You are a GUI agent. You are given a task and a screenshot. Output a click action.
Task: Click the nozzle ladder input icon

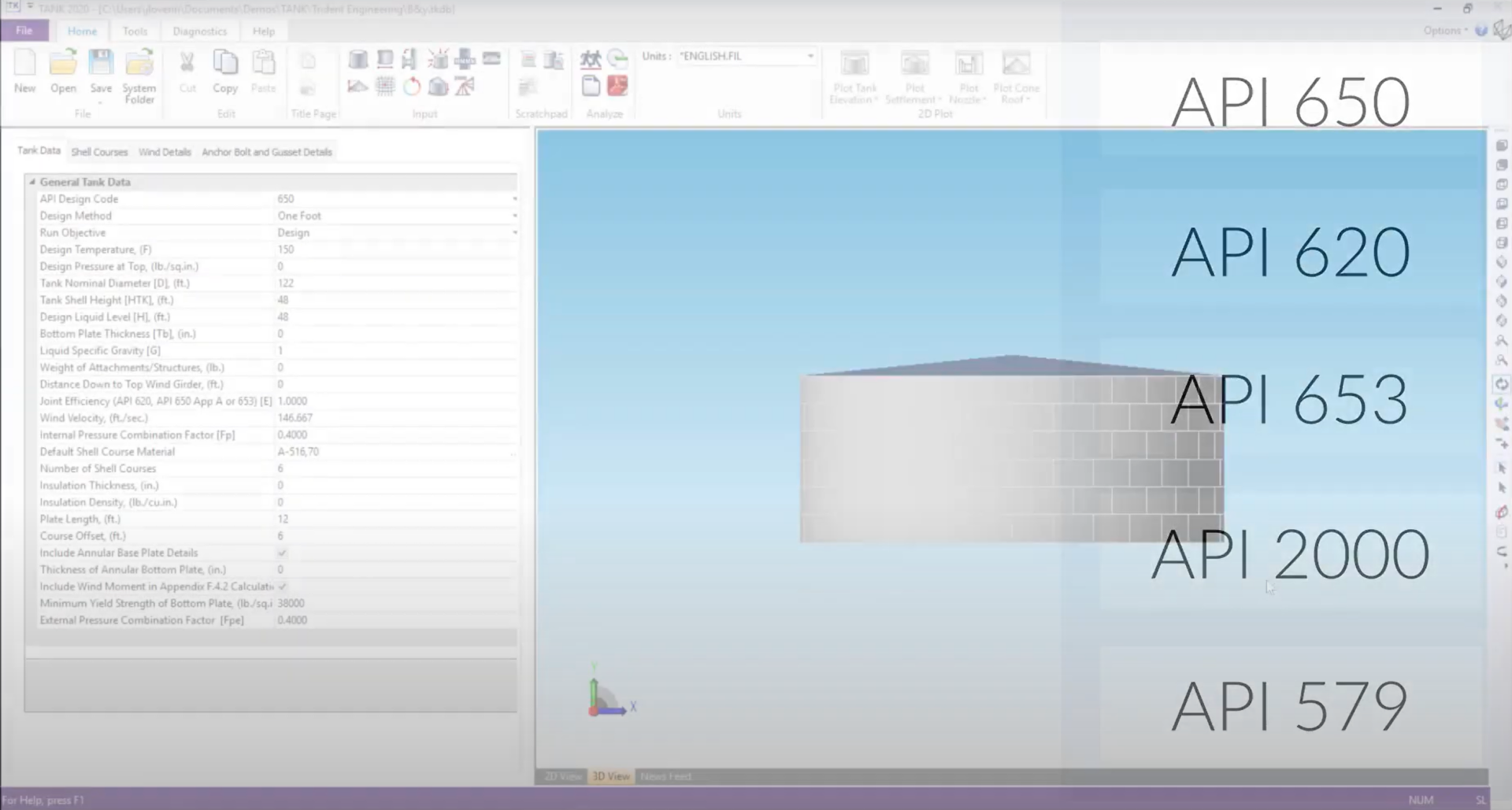(409, 59)
